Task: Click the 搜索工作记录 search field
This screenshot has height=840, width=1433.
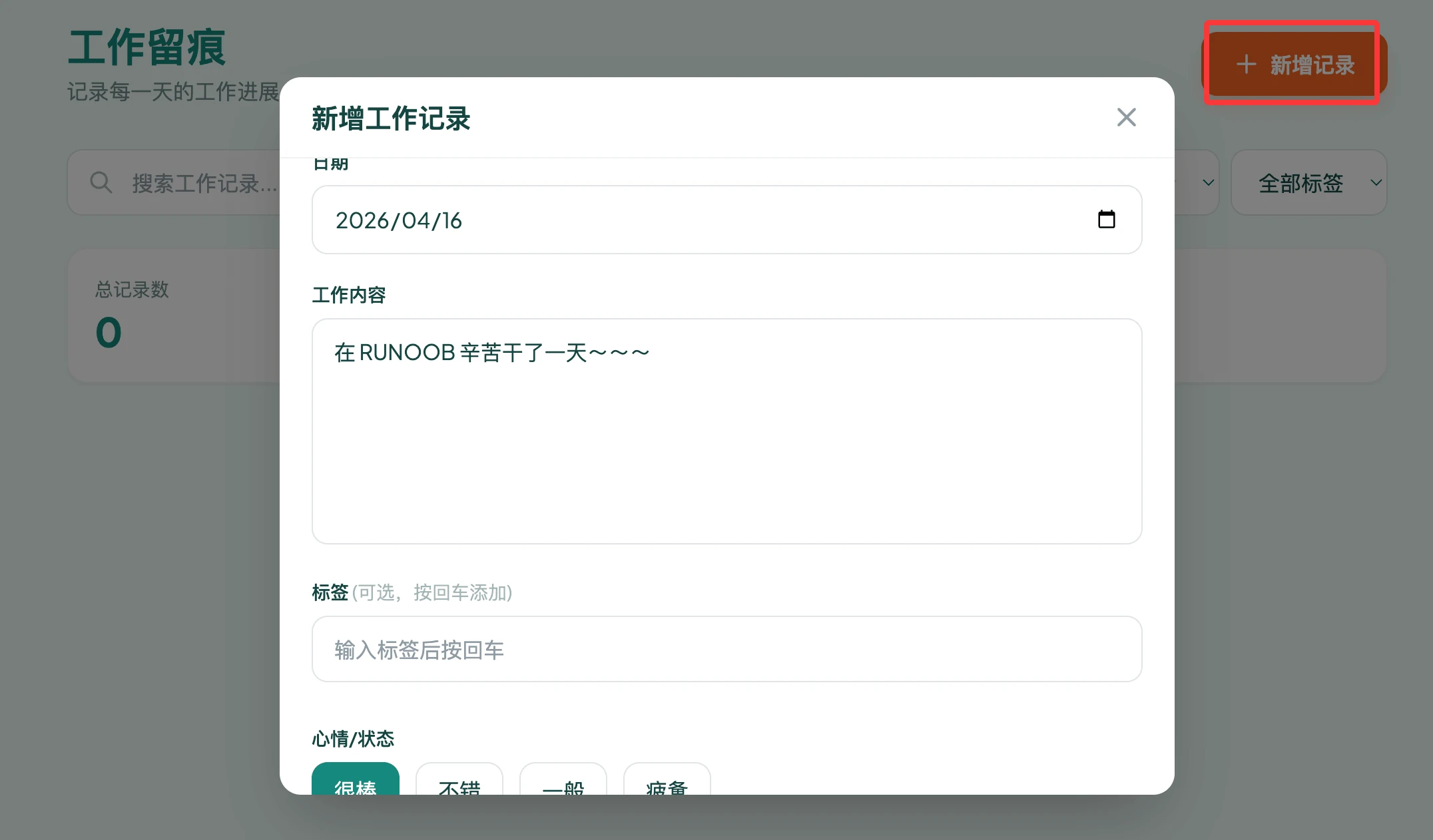Action: (174, 182)
